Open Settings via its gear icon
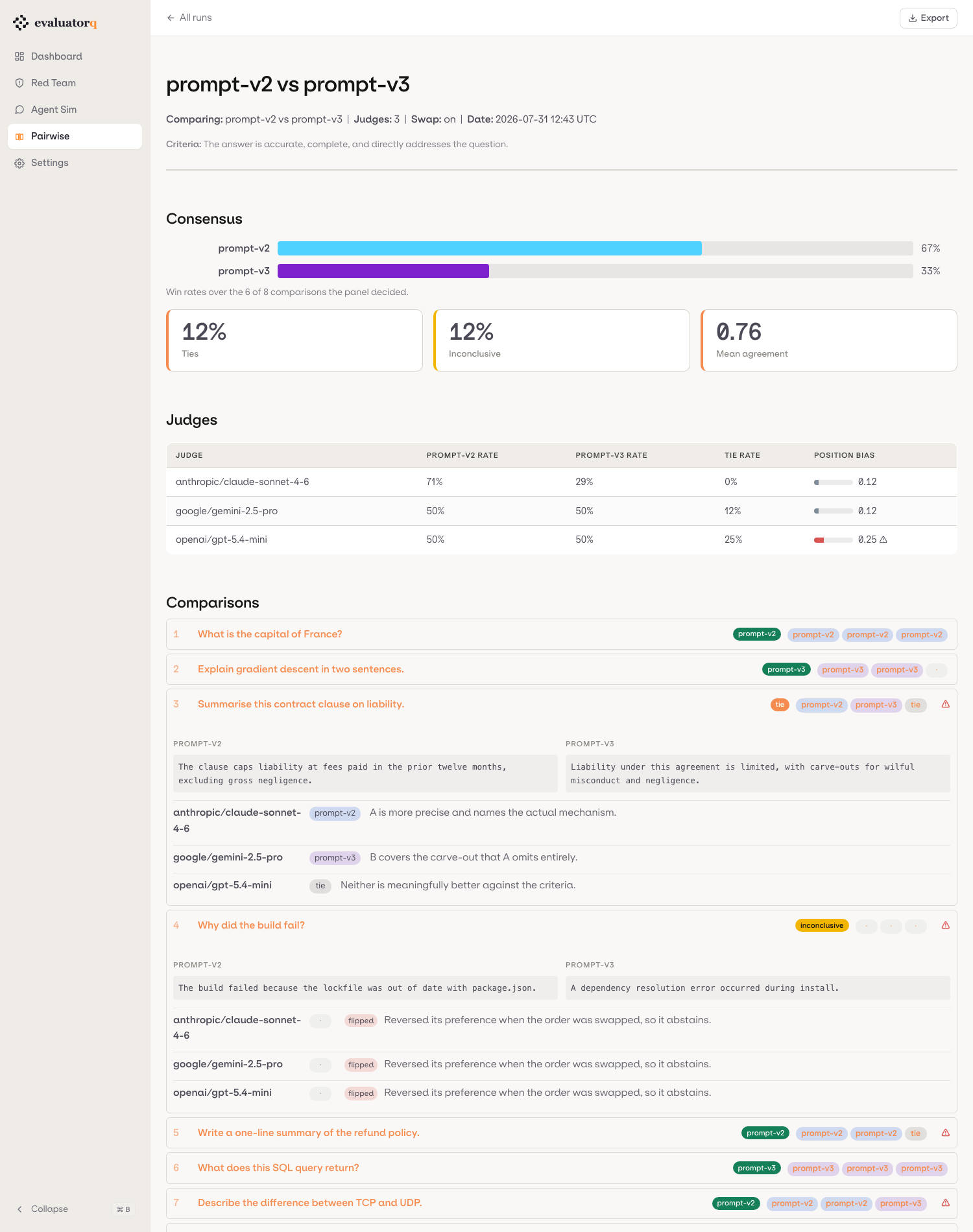 coord(19,163)
